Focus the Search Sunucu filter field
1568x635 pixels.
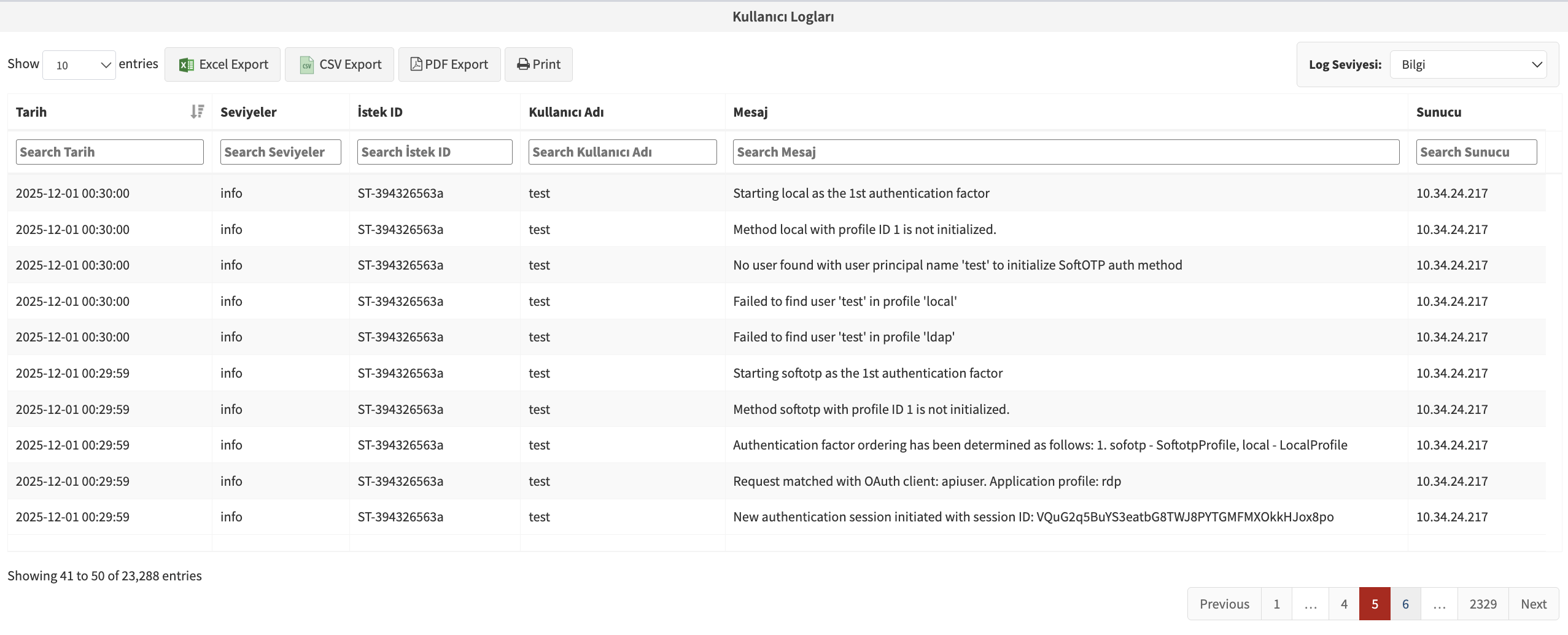tap(1476, 152)
